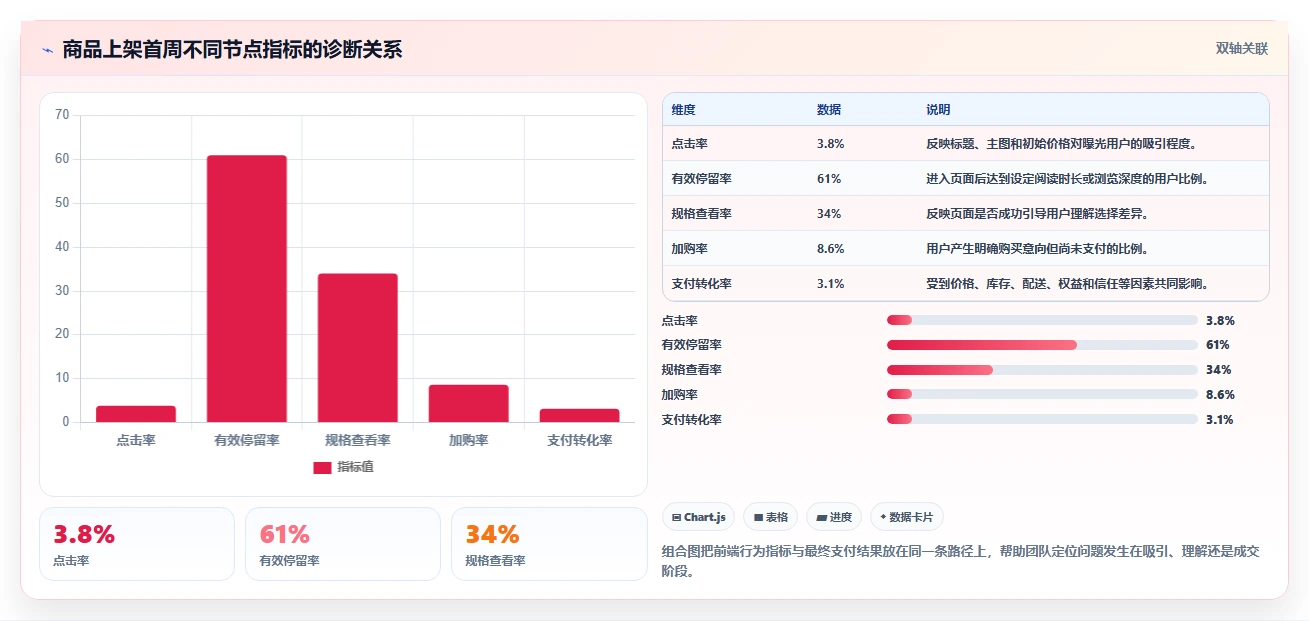Click the 有效停留率 bar in the chart
1309x621 pixels.
[x=247, y=289]
